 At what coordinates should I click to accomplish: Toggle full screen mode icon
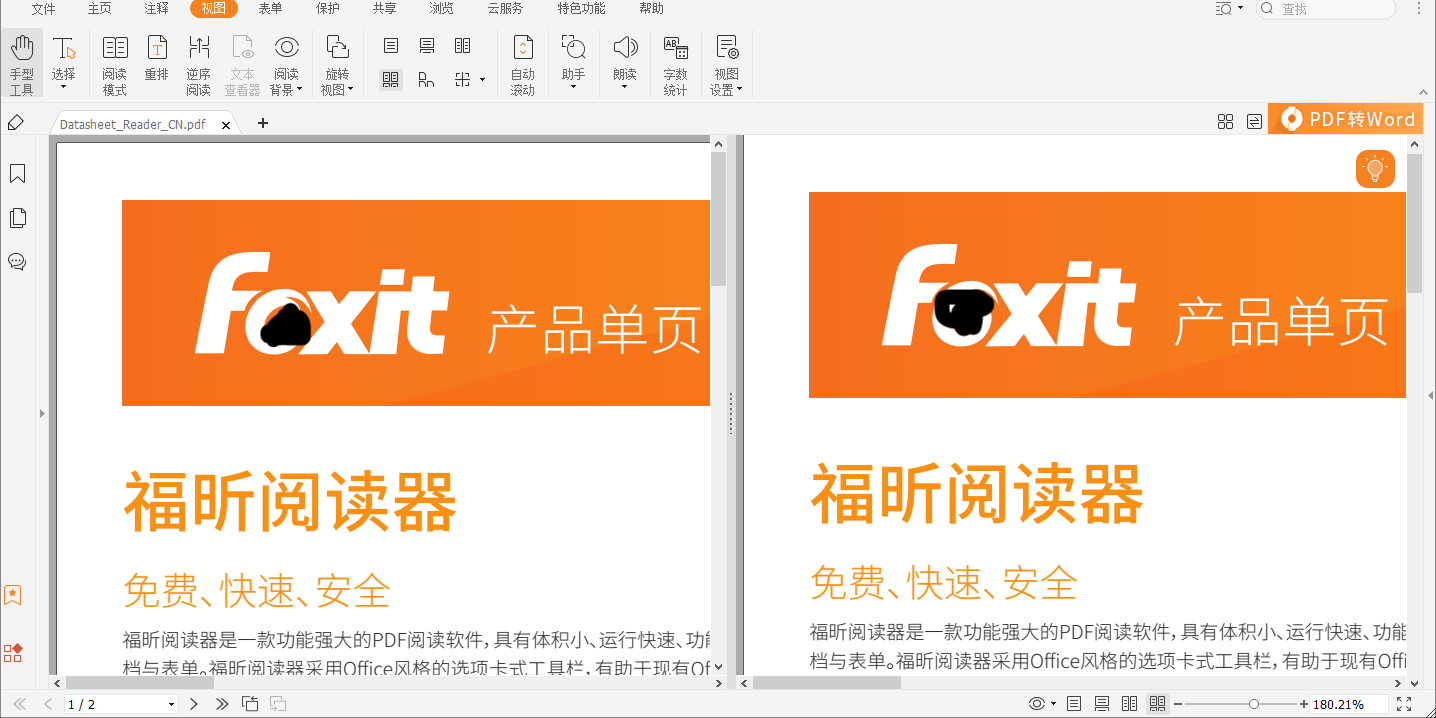(x=1404, y=704)
